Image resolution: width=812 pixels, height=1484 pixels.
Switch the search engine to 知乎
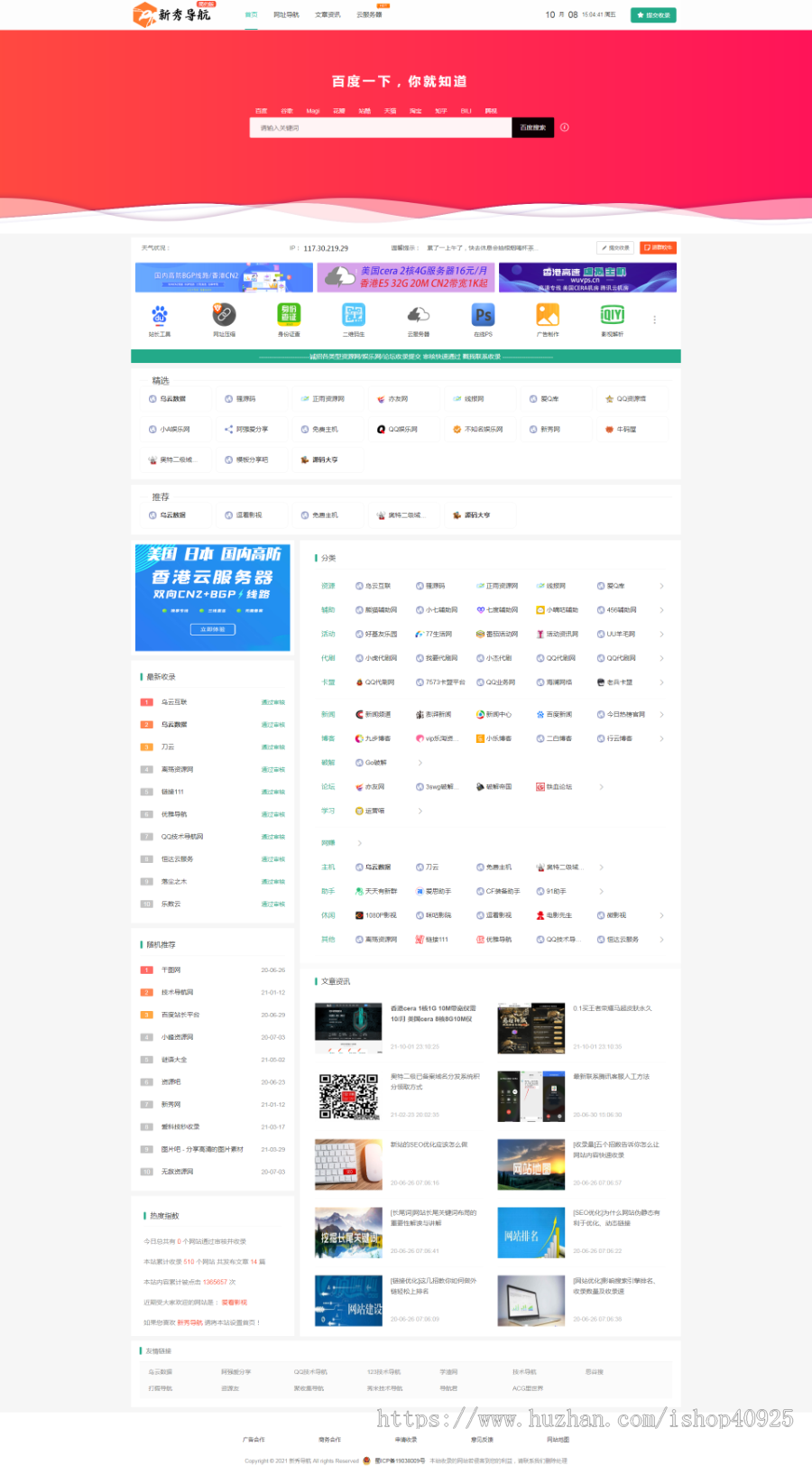click(441, 111)
